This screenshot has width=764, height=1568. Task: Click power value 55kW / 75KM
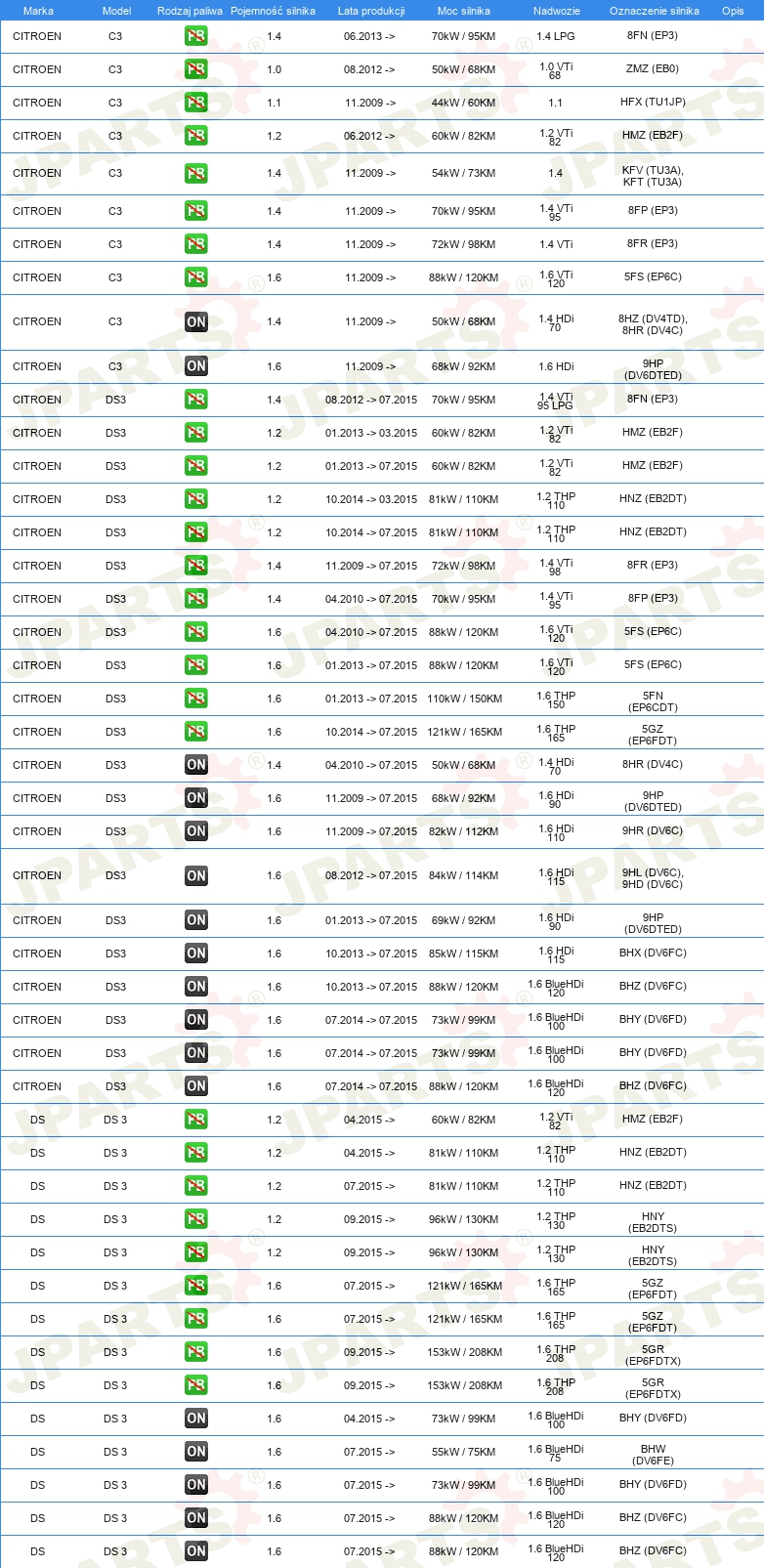[x=463, y=1452]
